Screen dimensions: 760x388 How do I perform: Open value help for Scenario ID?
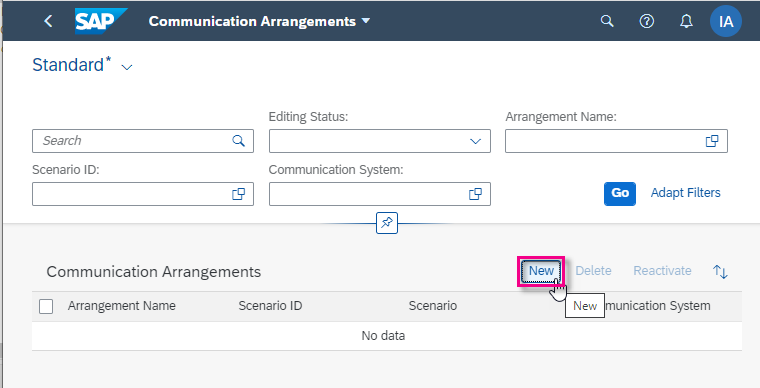coord(238,194)
